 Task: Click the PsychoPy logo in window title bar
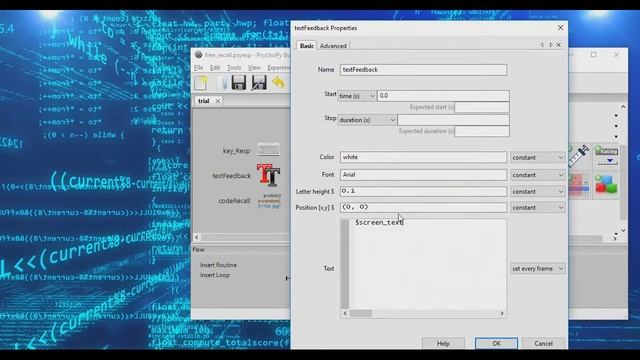198,55
